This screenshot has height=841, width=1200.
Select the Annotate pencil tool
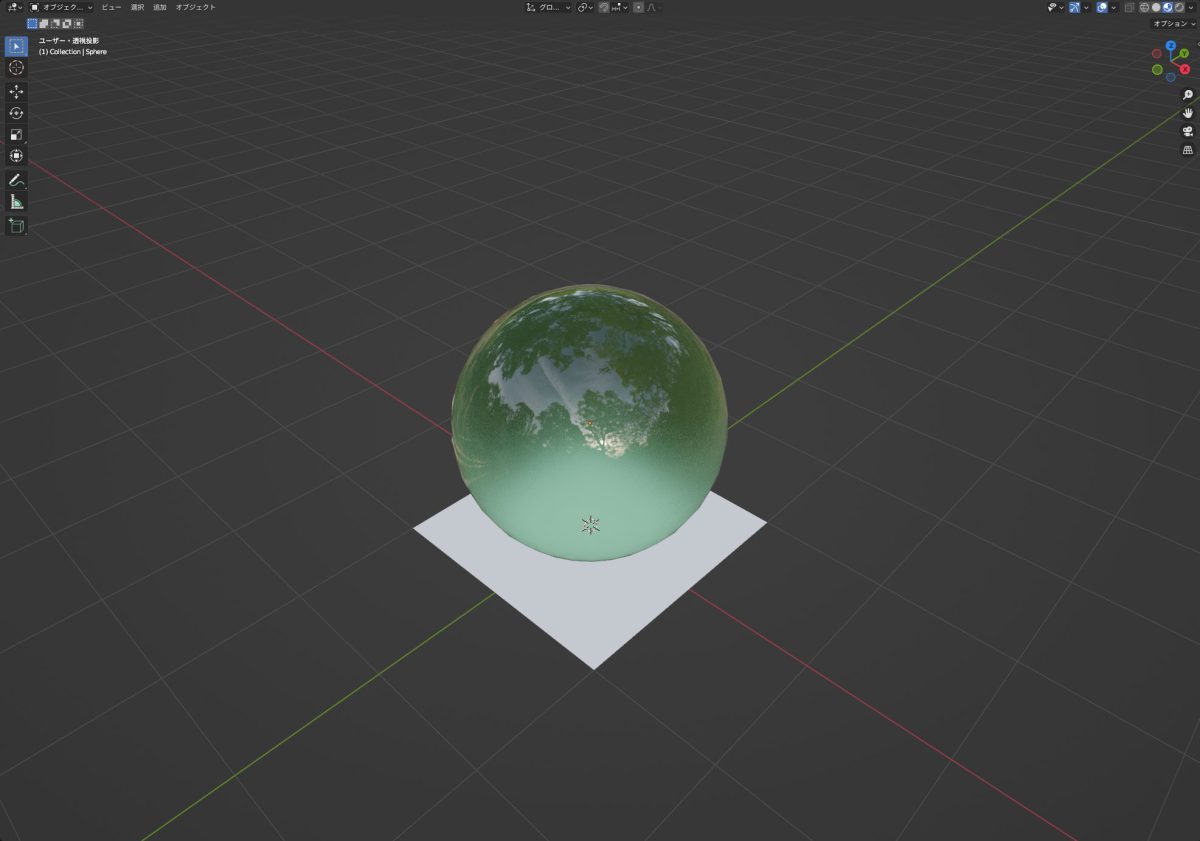[16, 180]
